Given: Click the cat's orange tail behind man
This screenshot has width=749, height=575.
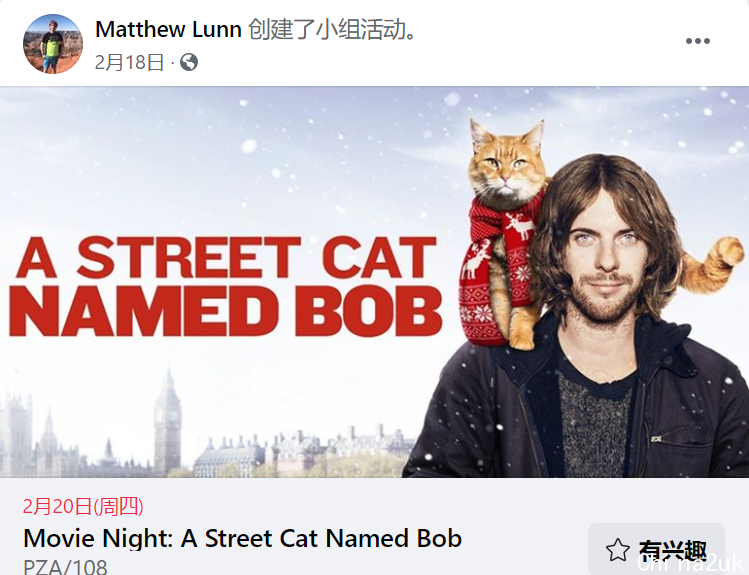Looking at the screenshot, I should (x=710, y=267).
